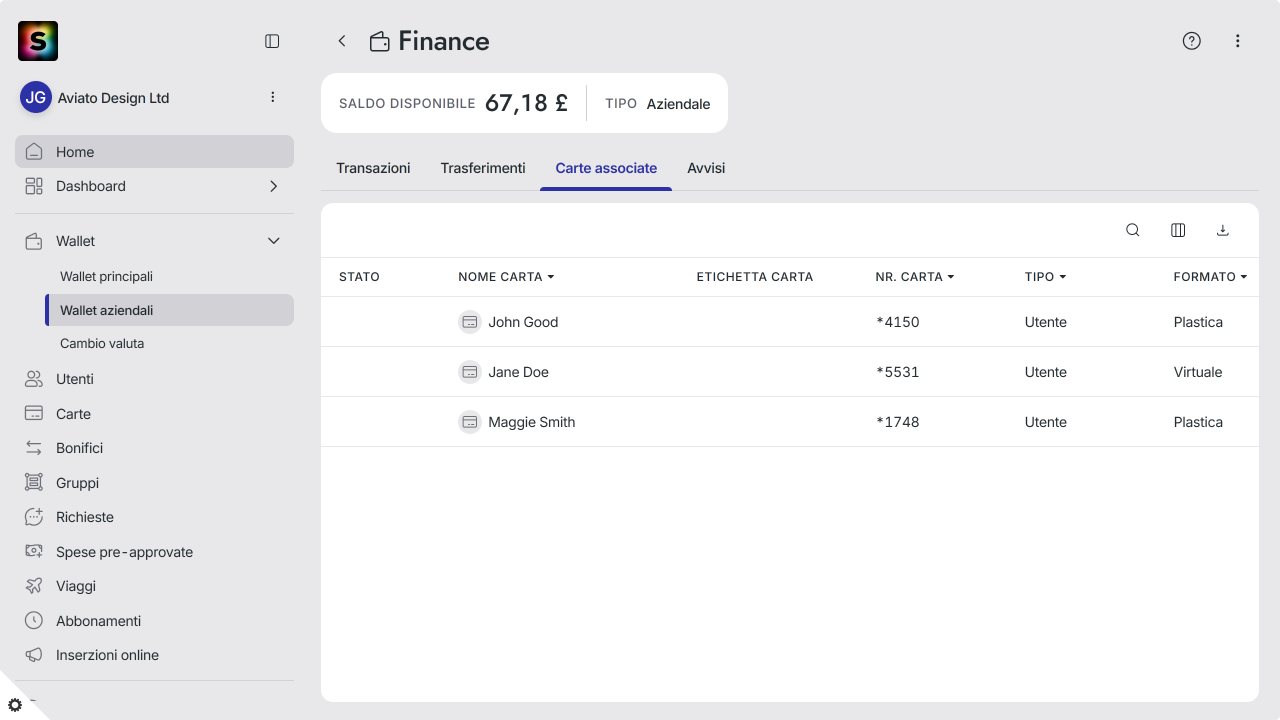Image resolution: width=1280 pixels, height=720 pixels.
Task: Click the colorful S app logo
Action: click(38, 41)
